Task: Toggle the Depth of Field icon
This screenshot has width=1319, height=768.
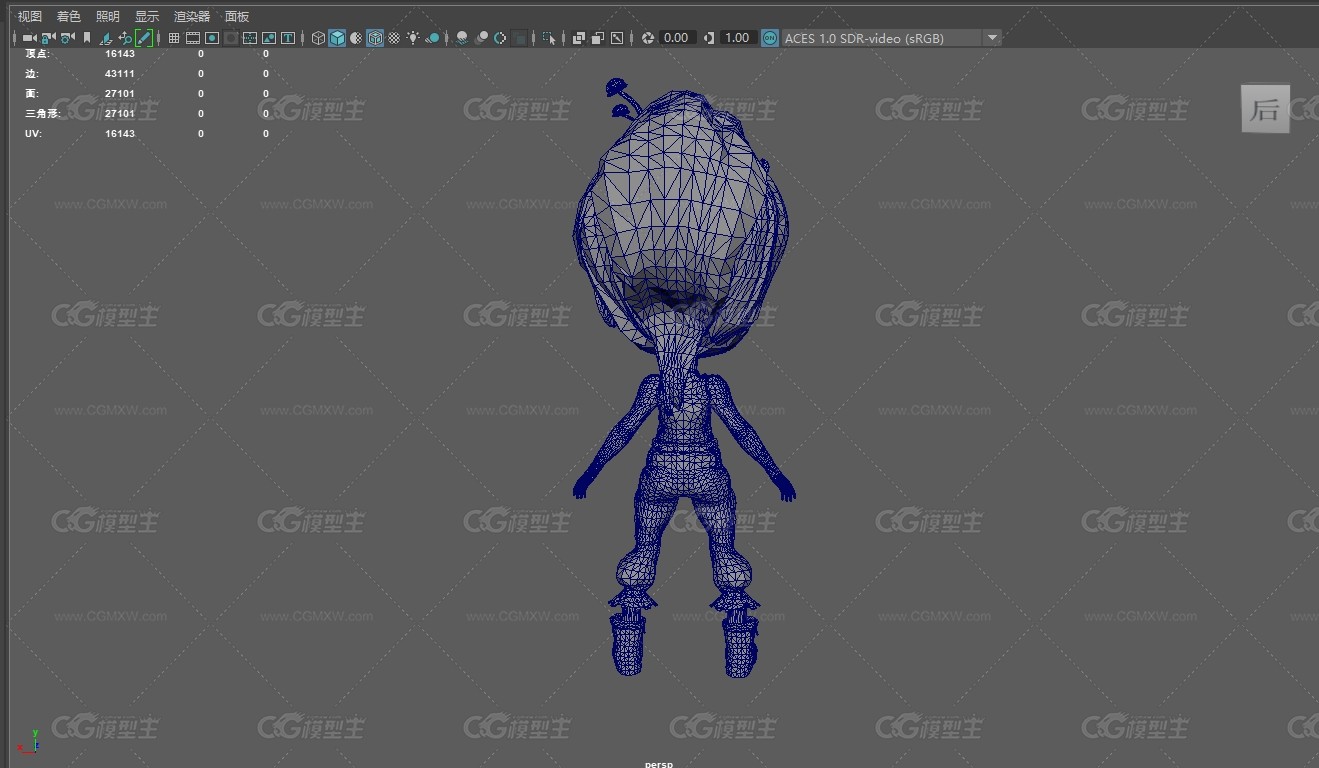Action: tap(519, 38)
